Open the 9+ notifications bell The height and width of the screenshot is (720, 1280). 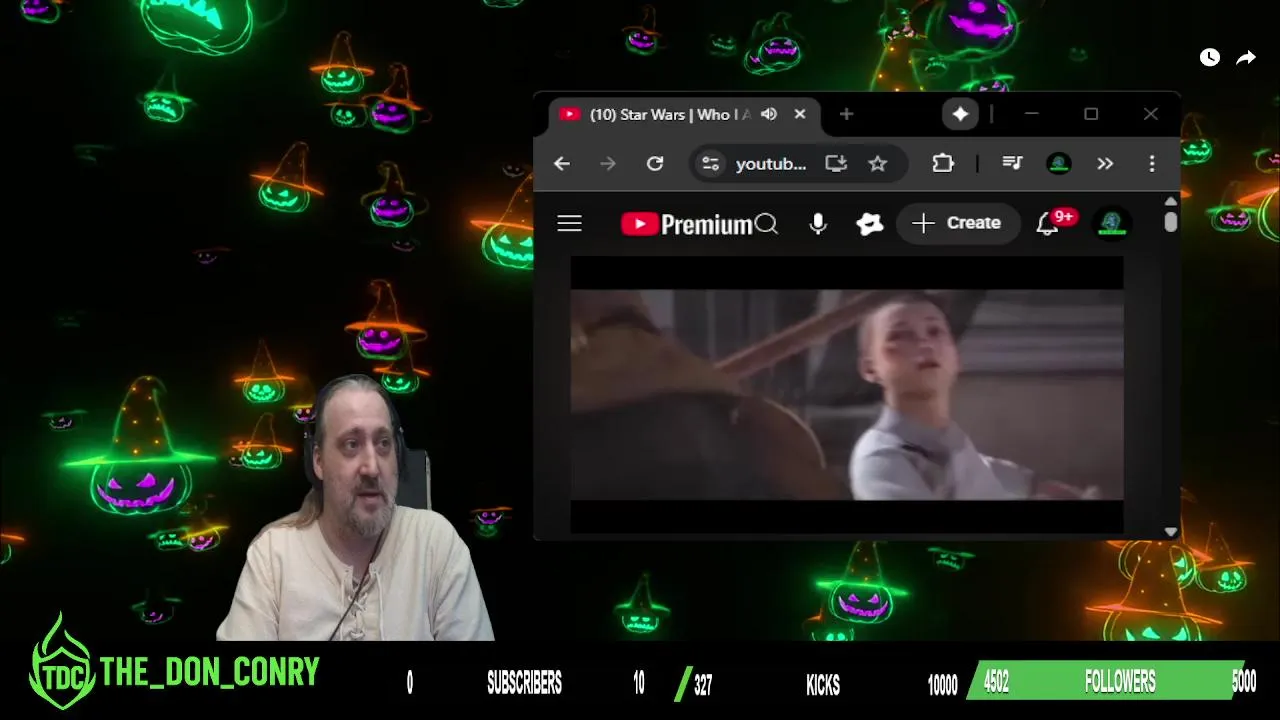pos(1047,224)
